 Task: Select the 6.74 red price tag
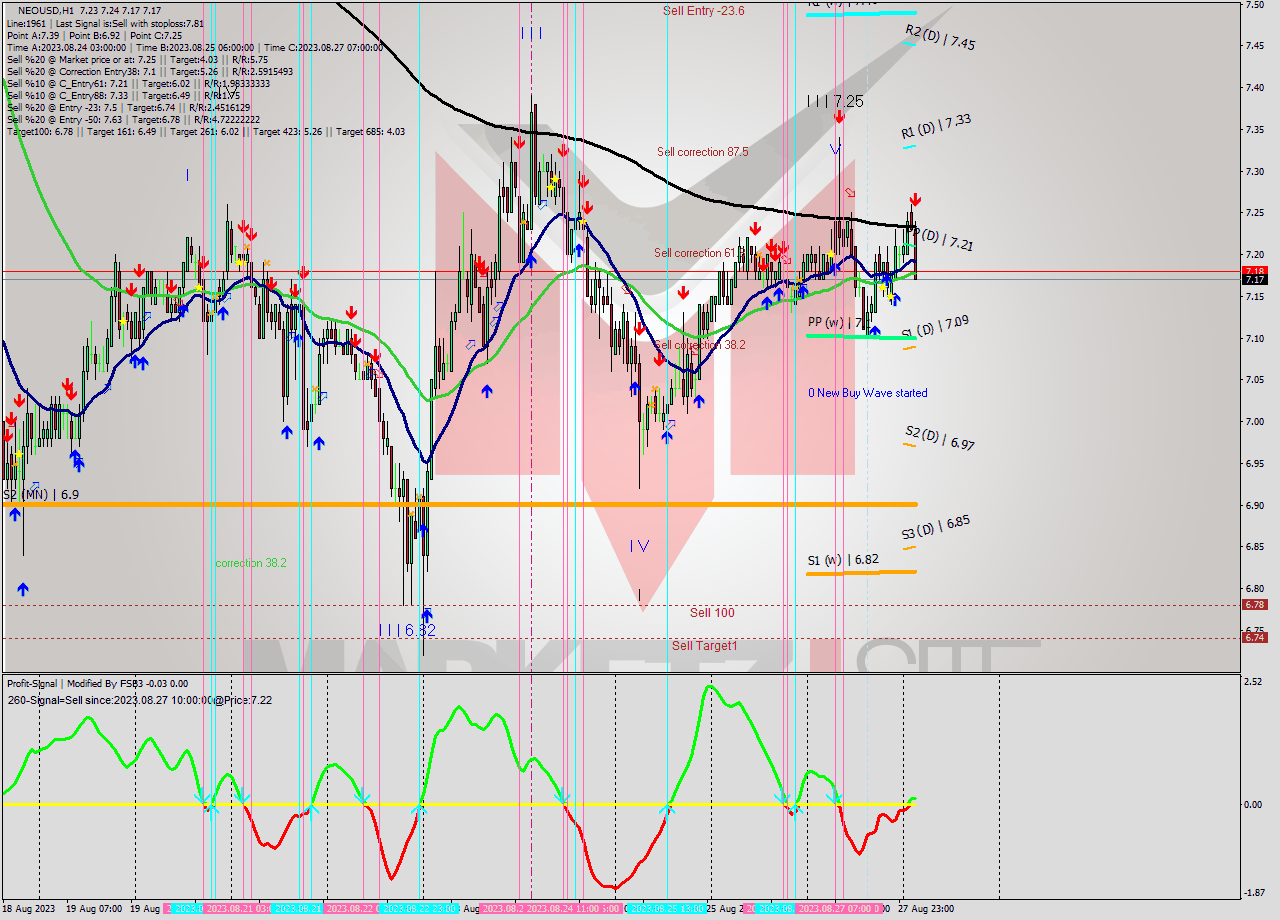click(x=1254, y=638)
